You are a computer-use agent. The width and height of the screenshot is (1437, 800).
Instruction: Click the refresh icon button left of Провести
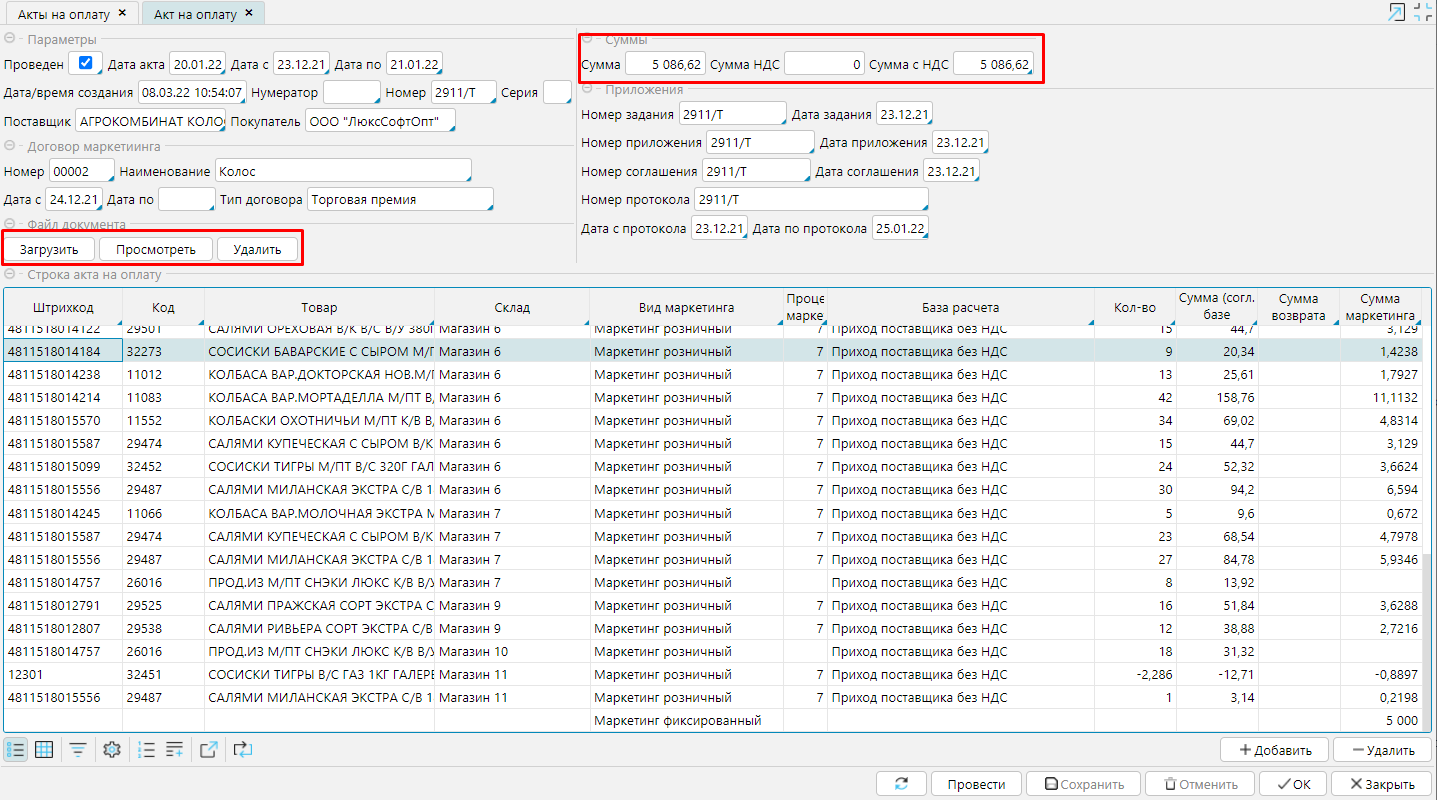pos(902,784)
